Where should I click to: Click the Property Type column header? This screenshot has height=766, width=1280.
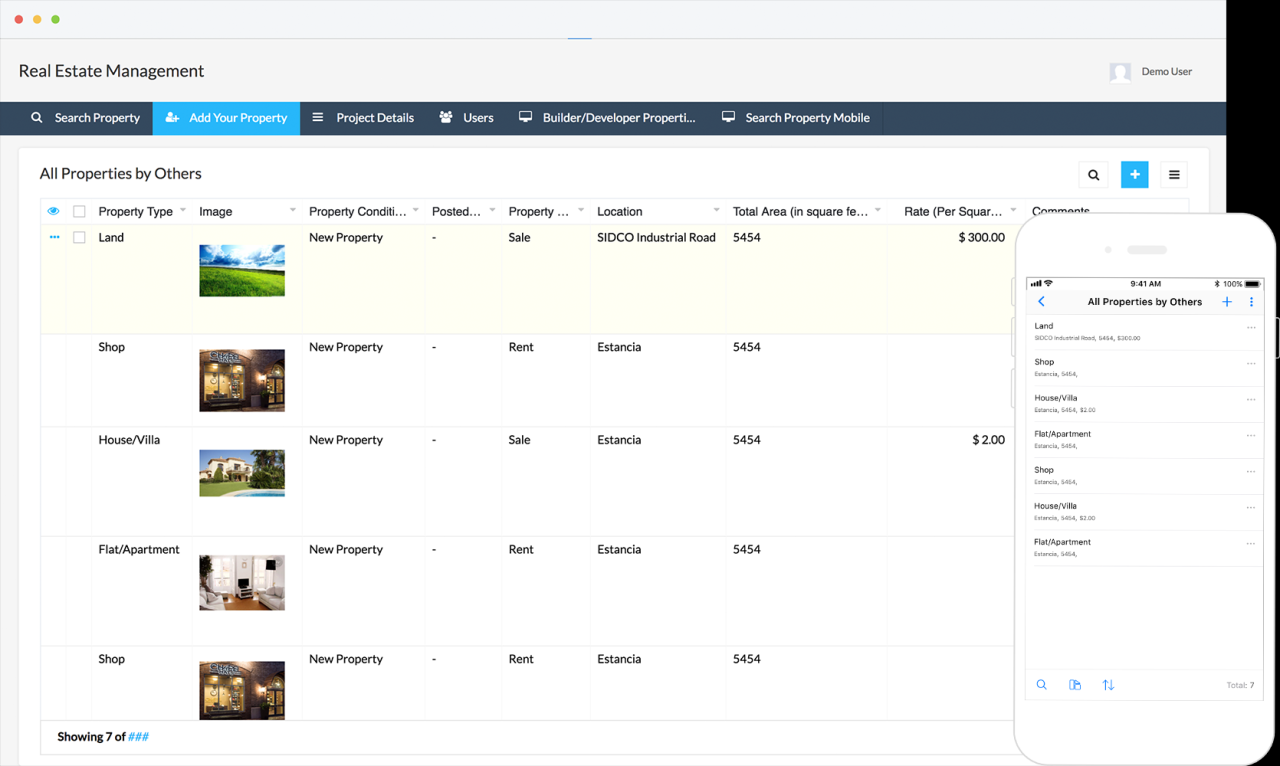point(135,212)
